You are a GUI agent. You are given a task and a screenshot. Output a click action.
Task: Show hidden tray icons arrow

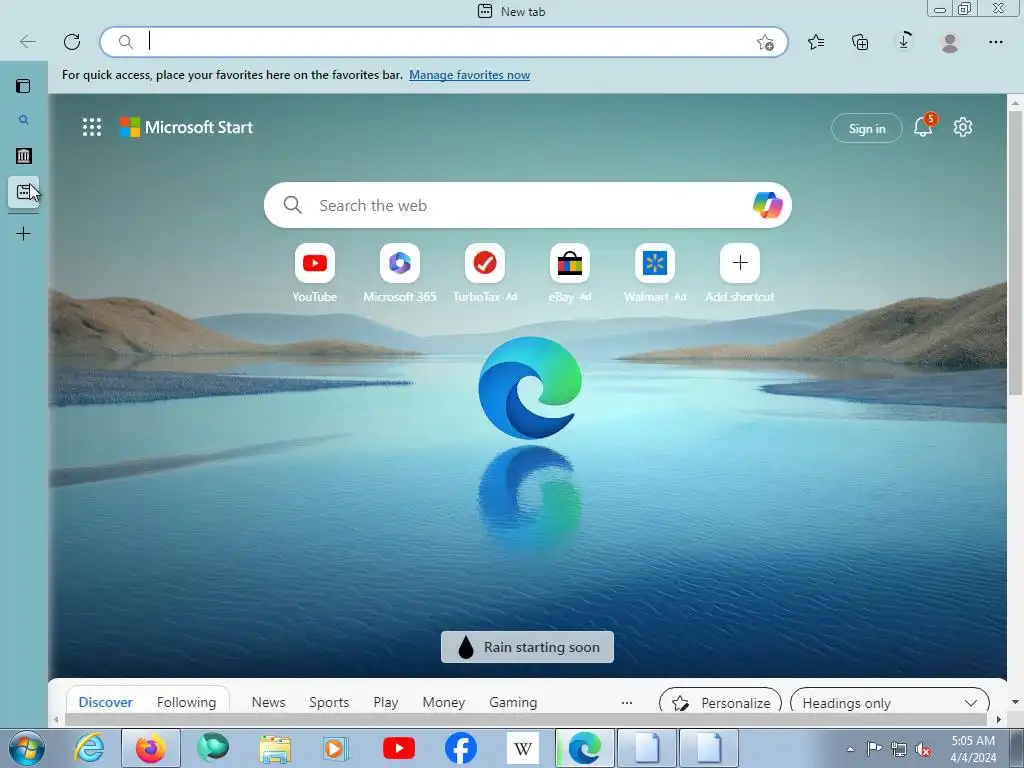850,750
